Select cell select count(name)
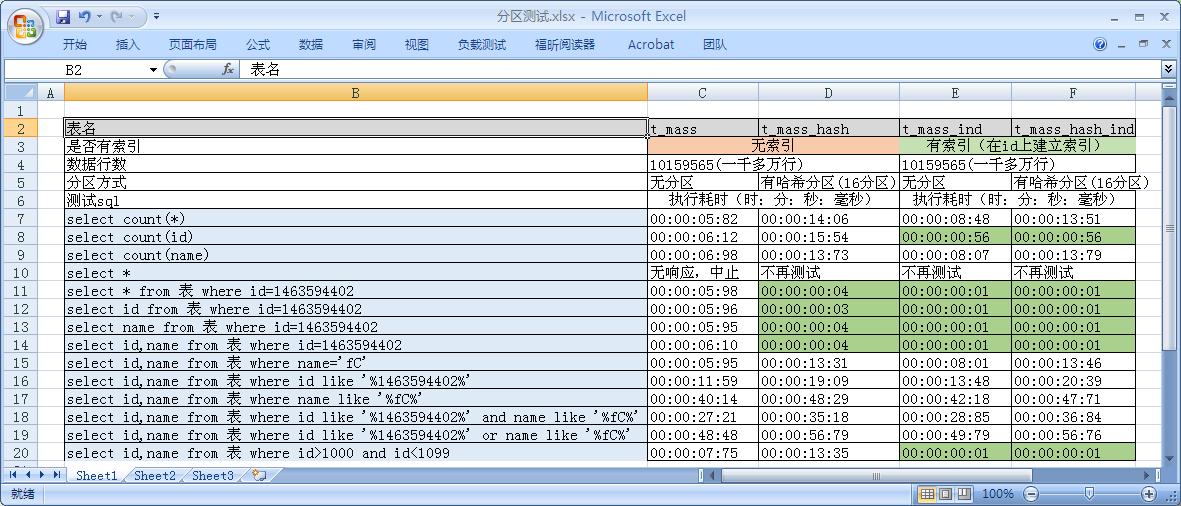Image resolution: width=1181 pixels, height=506 pixels. click(x=356, y=255)
